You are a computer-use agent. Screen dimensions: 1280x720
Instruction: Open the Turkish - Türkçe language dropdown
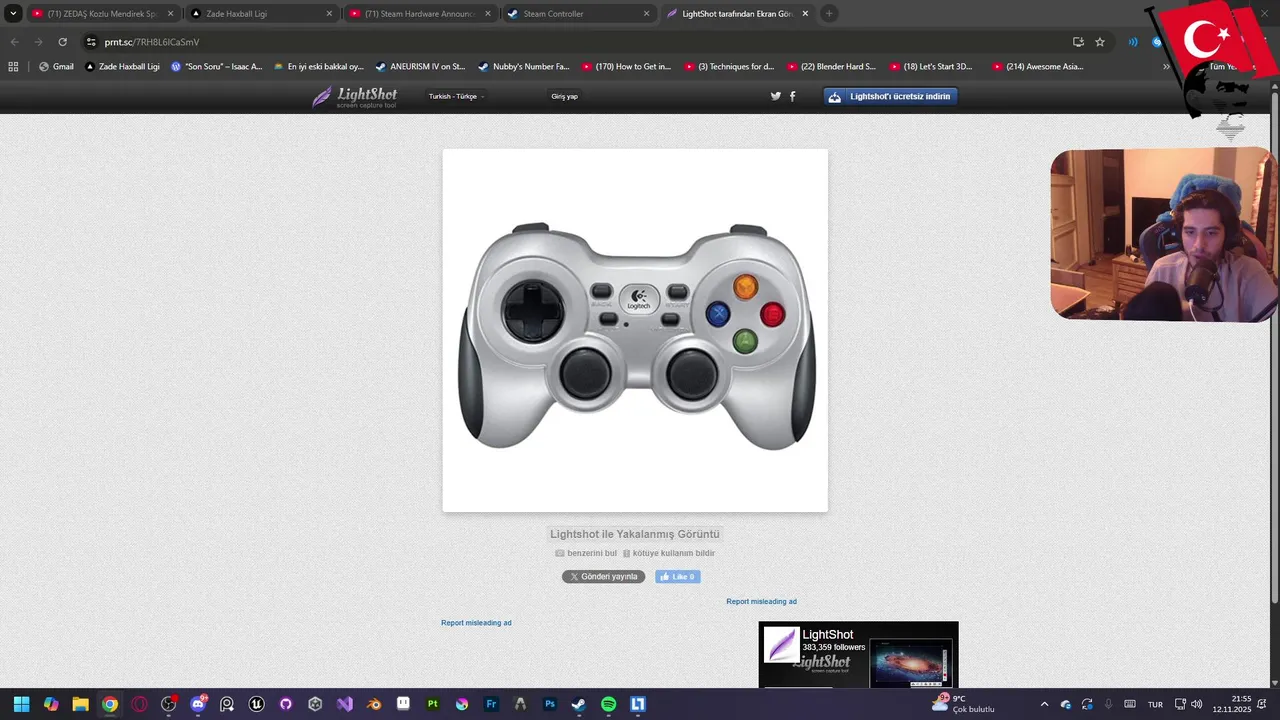[456, 96]
